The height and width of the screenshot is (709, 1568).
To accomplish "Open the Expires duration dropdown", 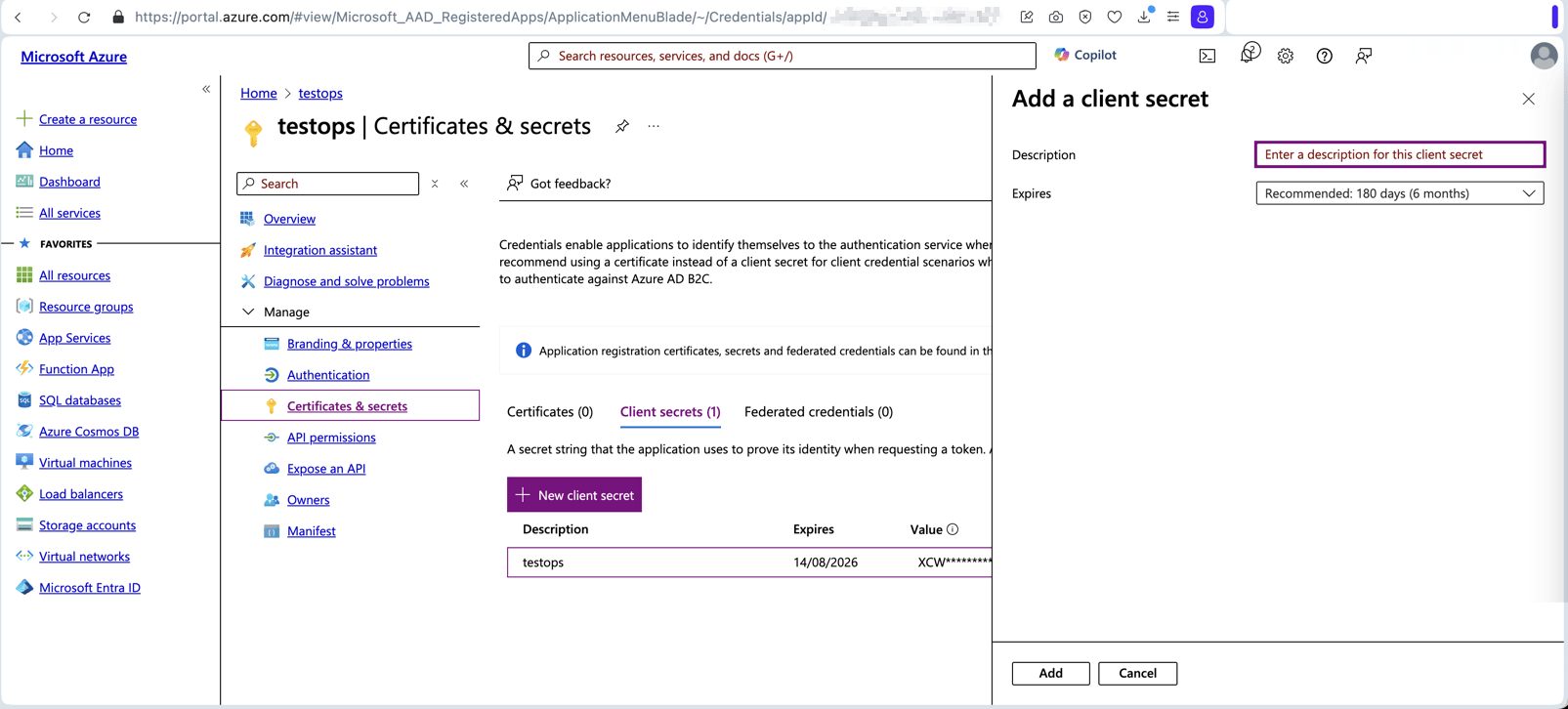I will [x=1399, y=193].
